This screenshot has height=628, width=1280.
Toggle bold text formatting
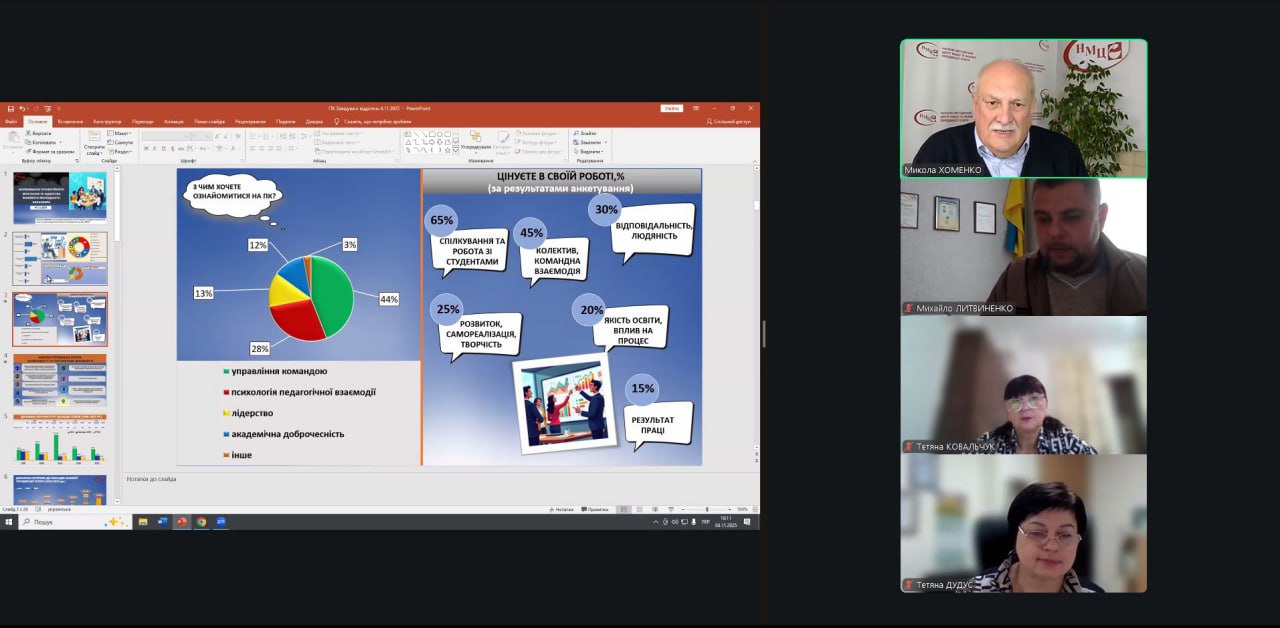tap(146, 148)
